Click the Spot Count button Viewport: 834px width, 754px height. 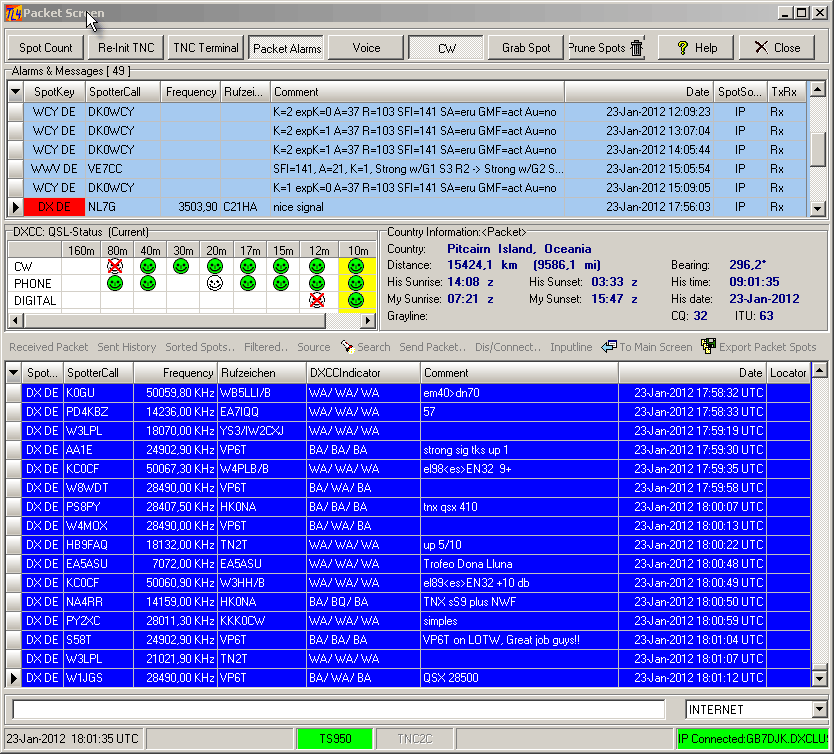coord(46,47)
